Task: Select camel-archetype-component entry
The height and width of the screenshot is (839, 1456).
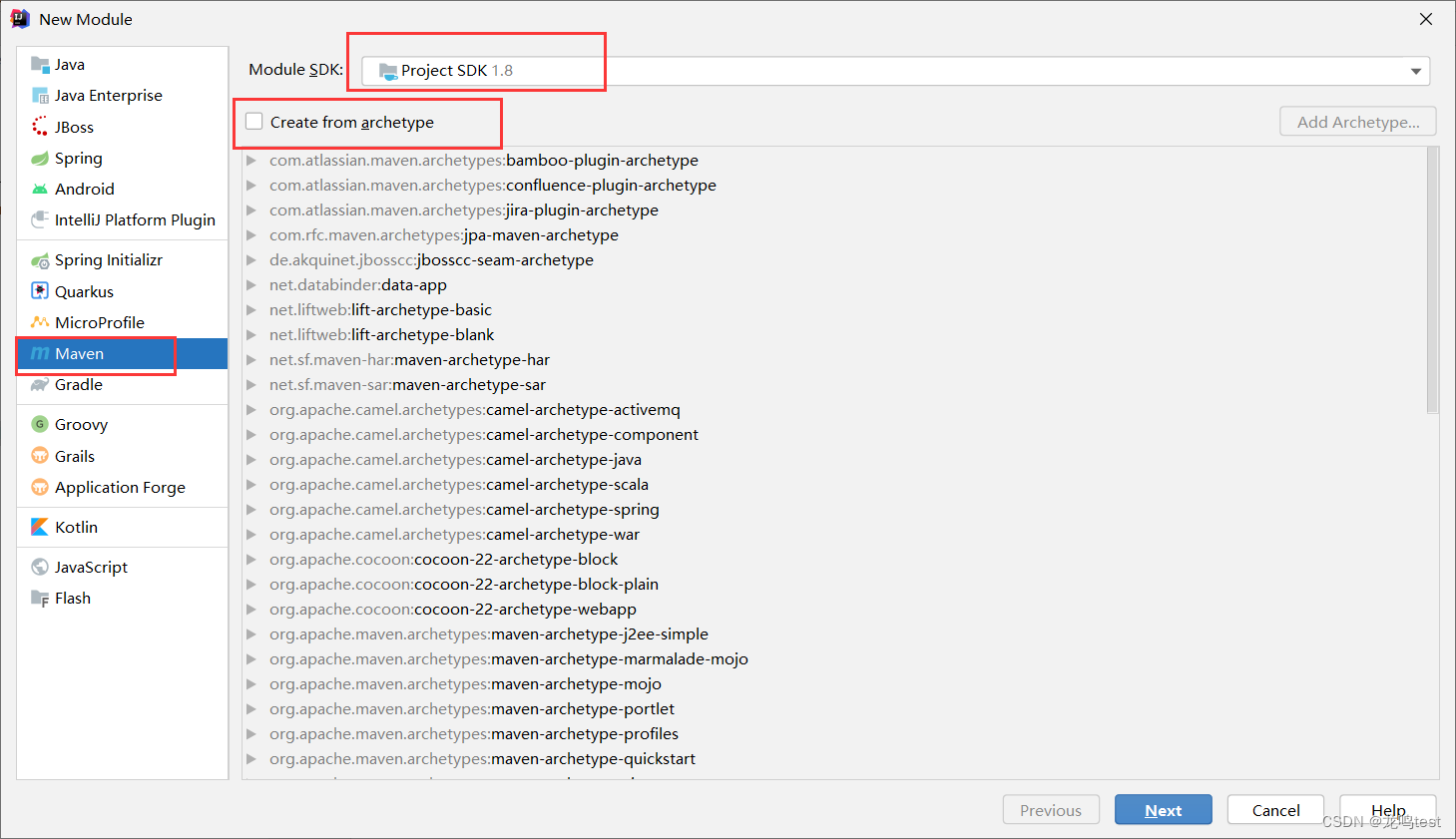Action: pyautogui.click(x=484, y=435)
